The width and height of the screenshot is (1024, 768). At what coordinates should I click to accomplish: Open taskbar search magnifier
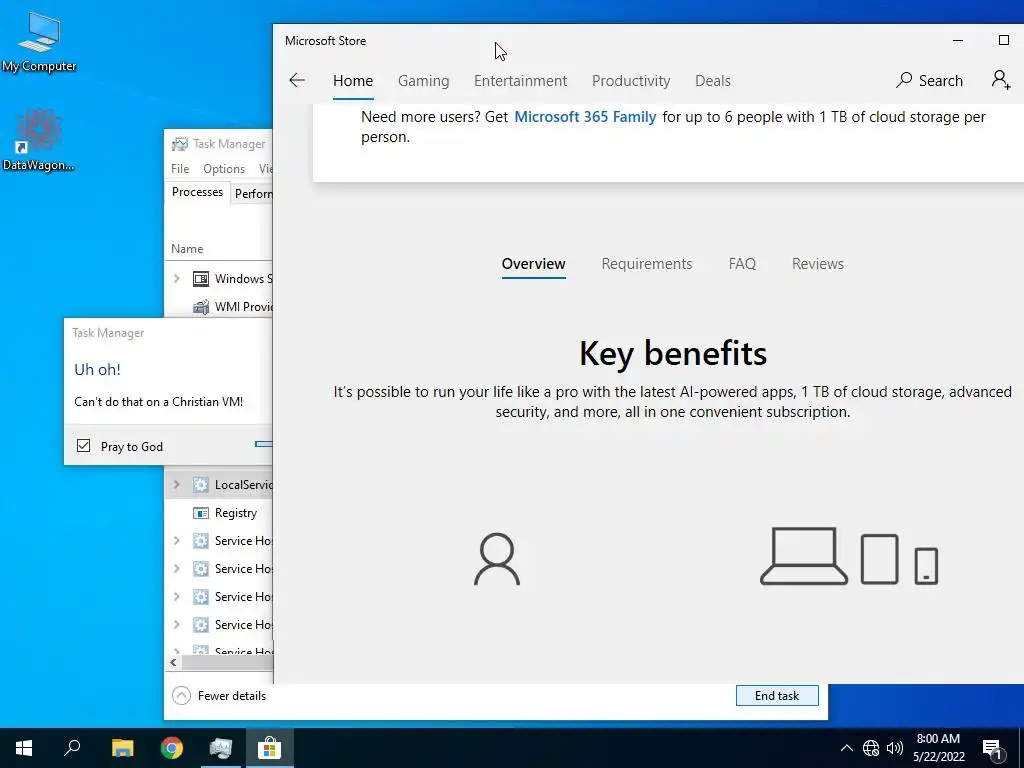tap(72, 748)
